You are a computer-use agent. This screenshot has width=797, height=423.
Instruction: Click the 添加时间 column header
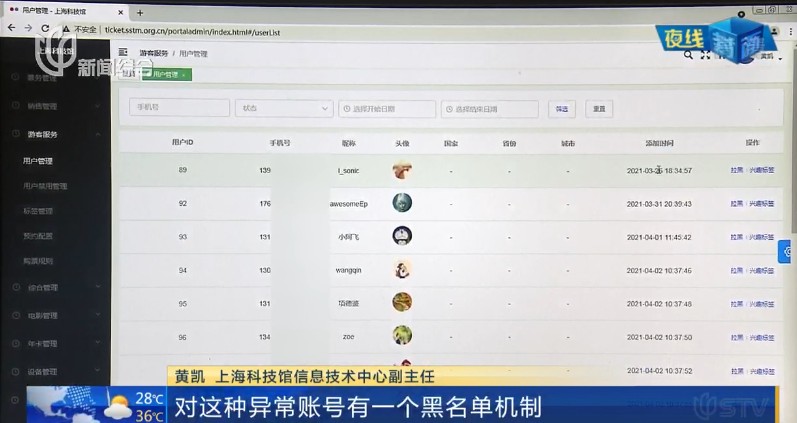659,143
